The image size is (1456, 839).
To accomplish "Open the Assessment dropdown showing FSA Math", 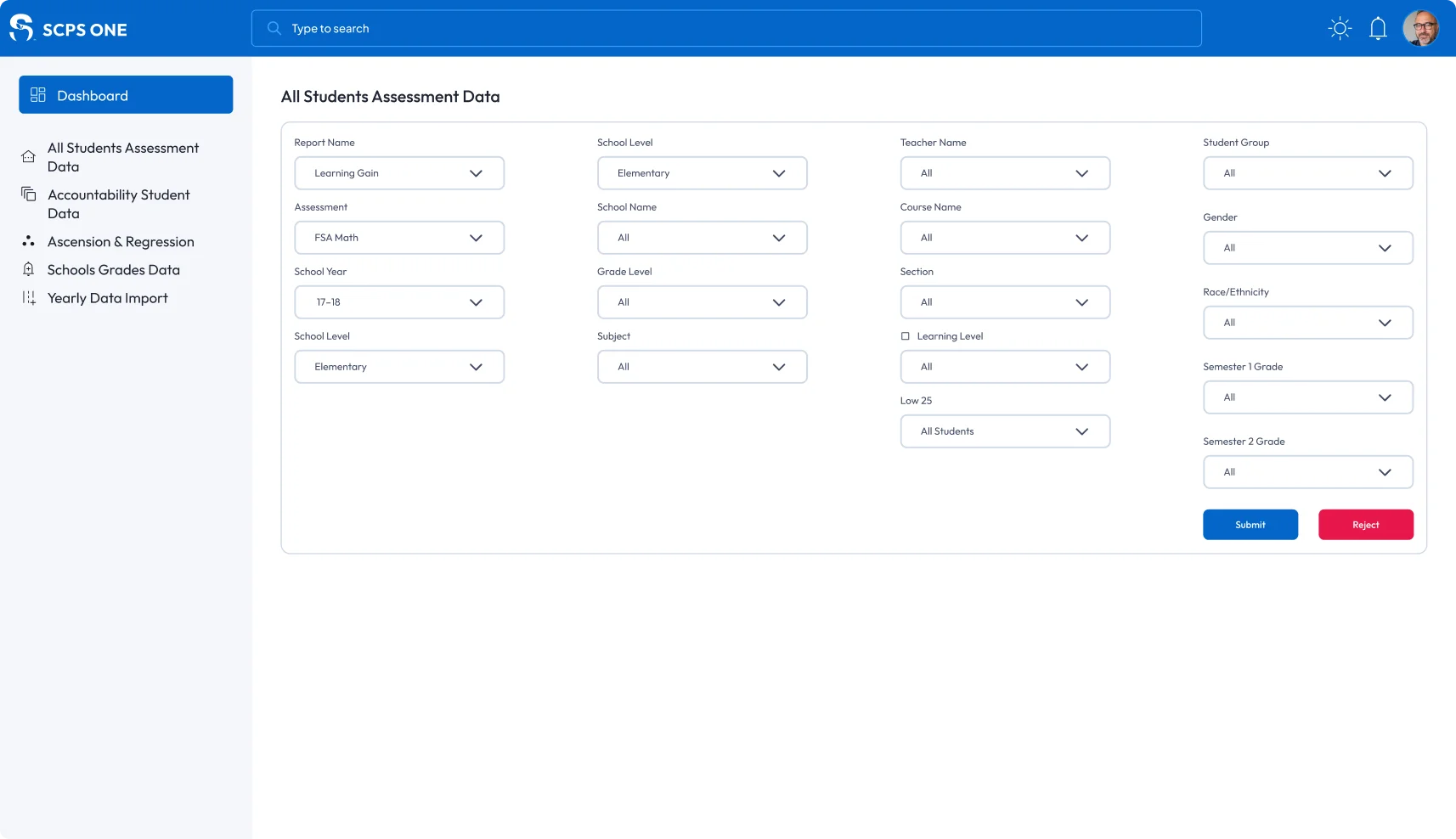I will click(x=399, y=238).
